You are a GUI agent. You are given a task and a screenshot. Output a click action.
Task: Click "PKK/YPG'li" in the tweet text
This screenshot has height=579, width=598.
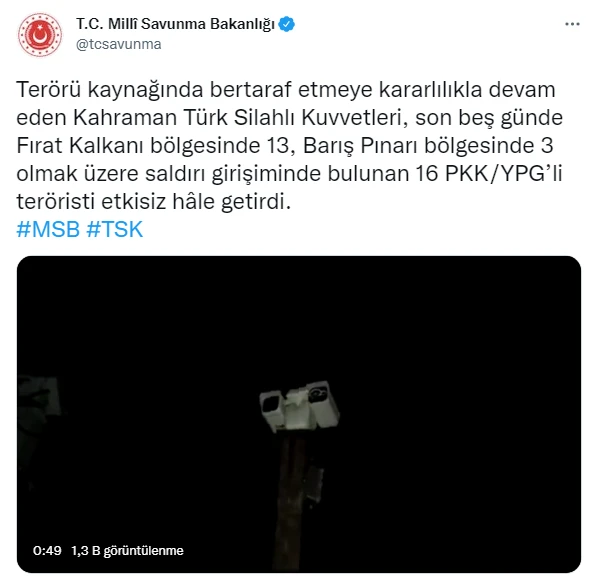(x=503, y=174)
